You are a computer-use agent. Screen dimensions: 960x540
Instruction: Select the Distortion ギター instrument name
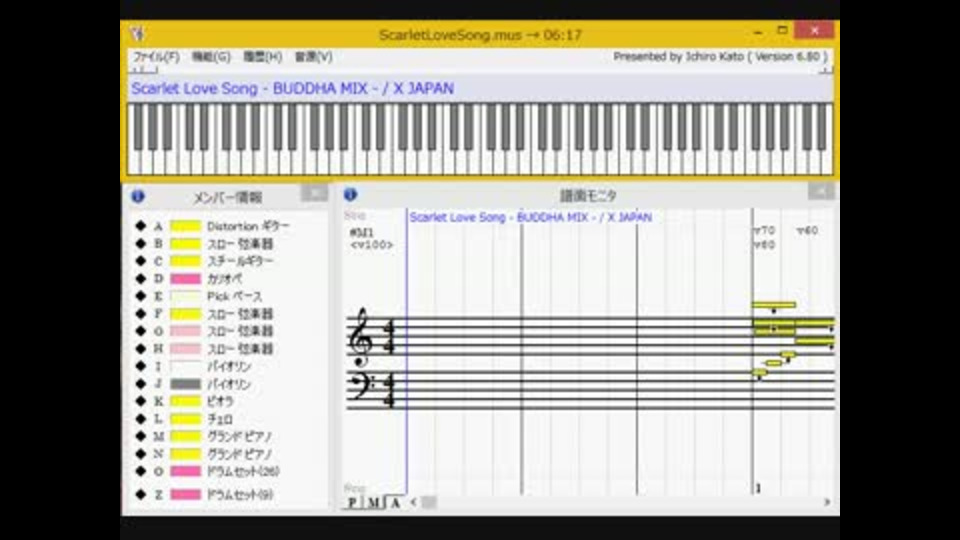(x=247, y=226)
